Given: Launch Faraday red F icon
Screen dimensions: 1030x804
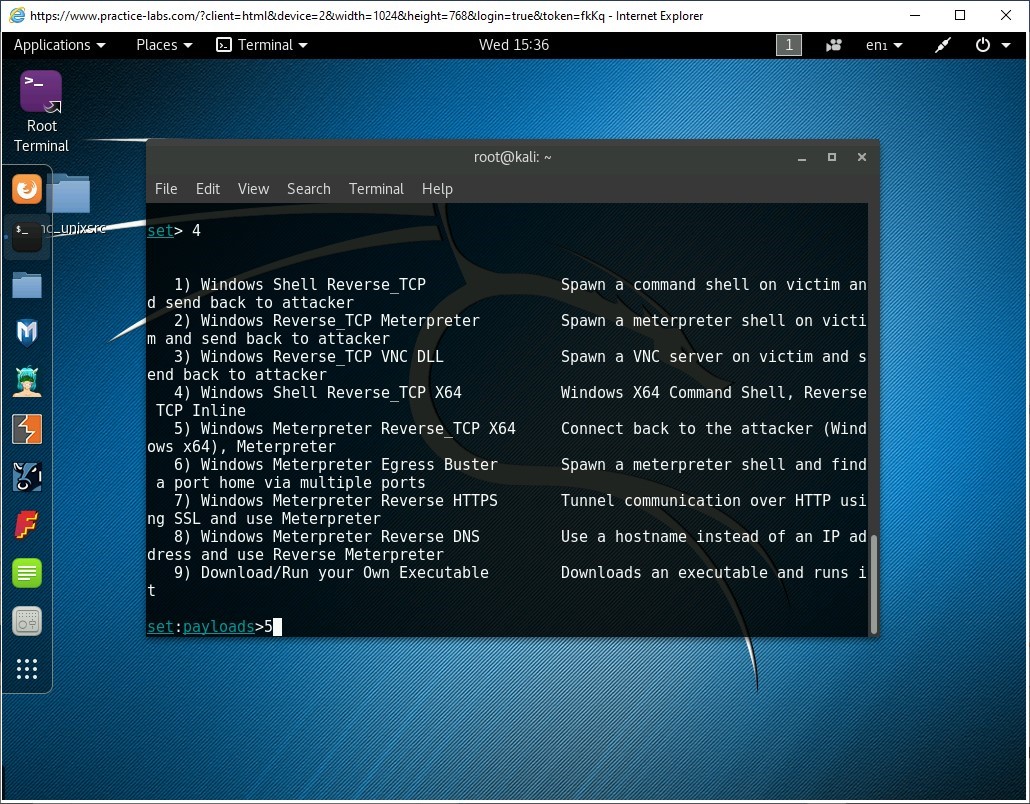Looking at the screenshot, I should pyautogui.click(x=27, y=525).
